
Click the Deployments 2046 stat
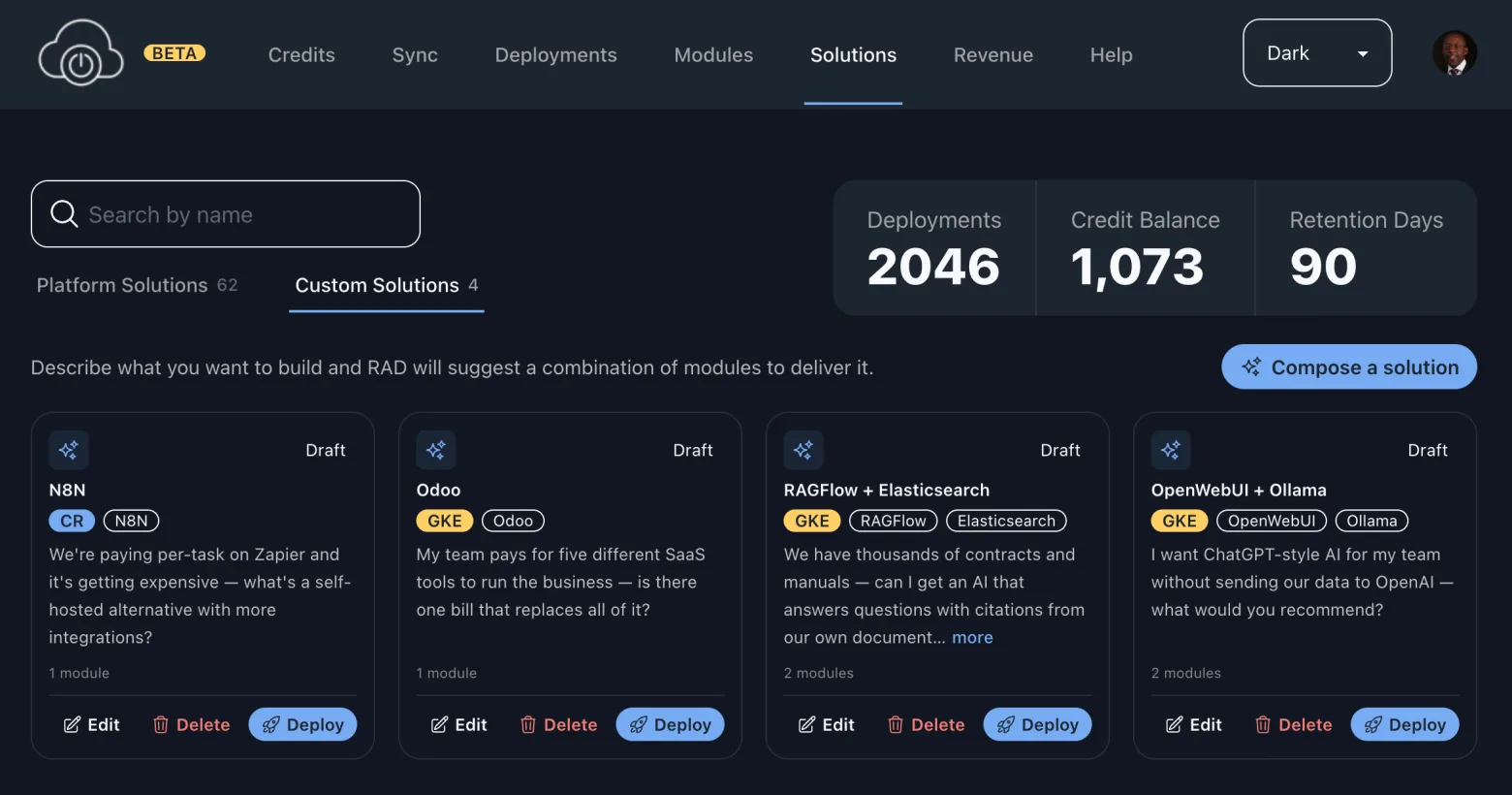click(933, 248)
